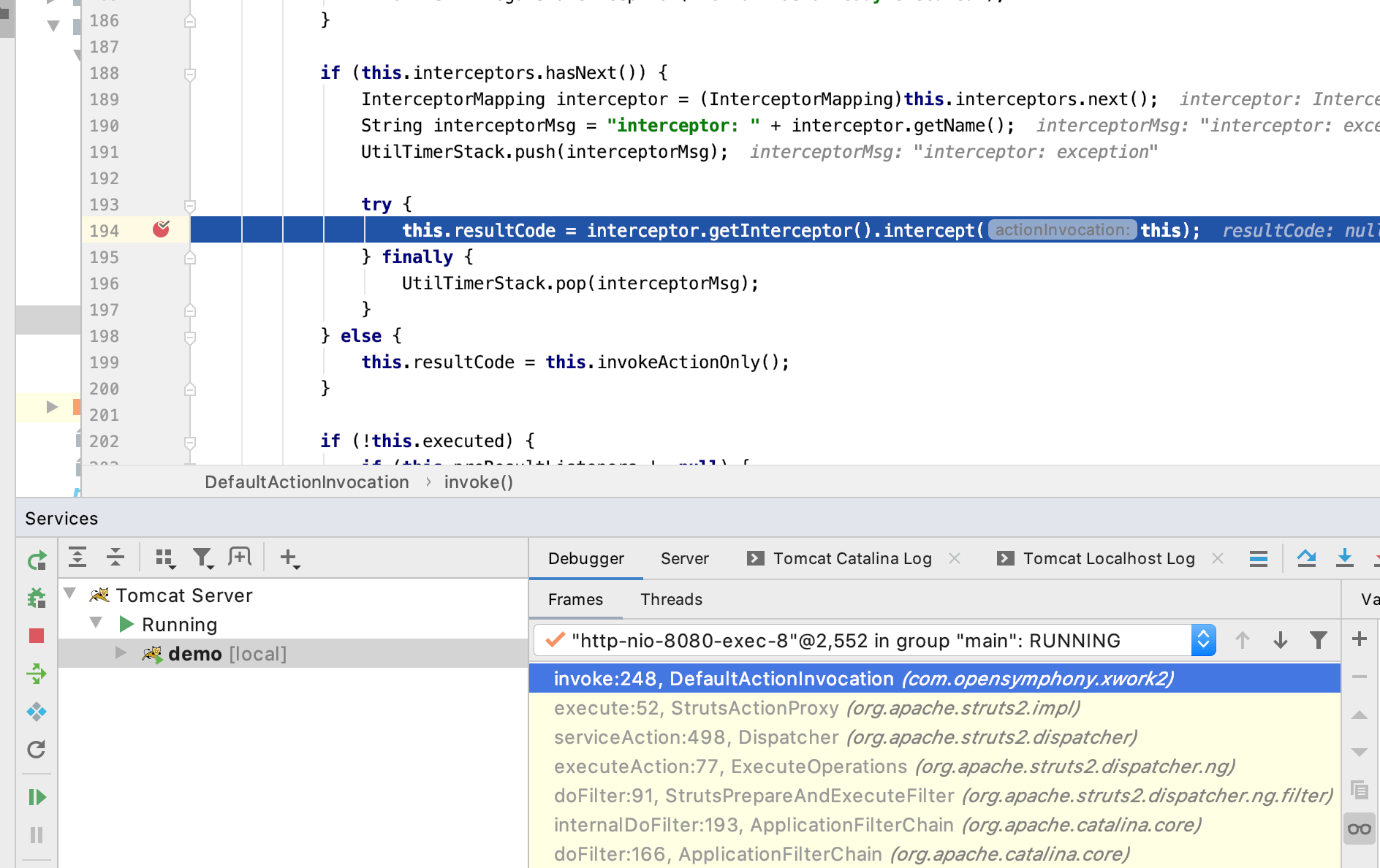Screen dimensions: 1380x868
Task: Select frame executeAction:77, ExecuteOperations
Action: pos(935,766)
